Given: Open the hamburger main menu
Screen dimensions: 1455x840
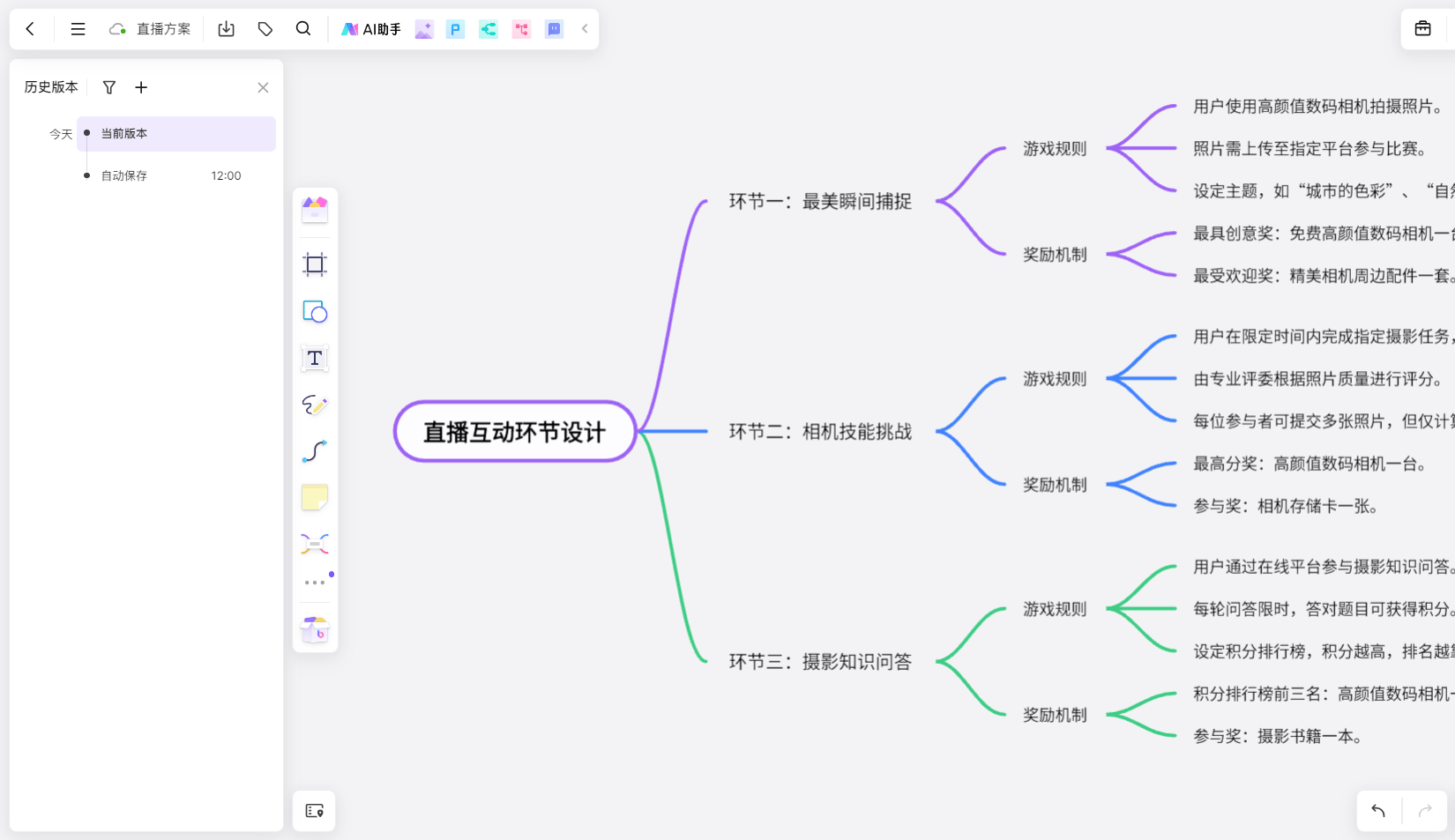Looking at the screenshot, I should 78,29.
